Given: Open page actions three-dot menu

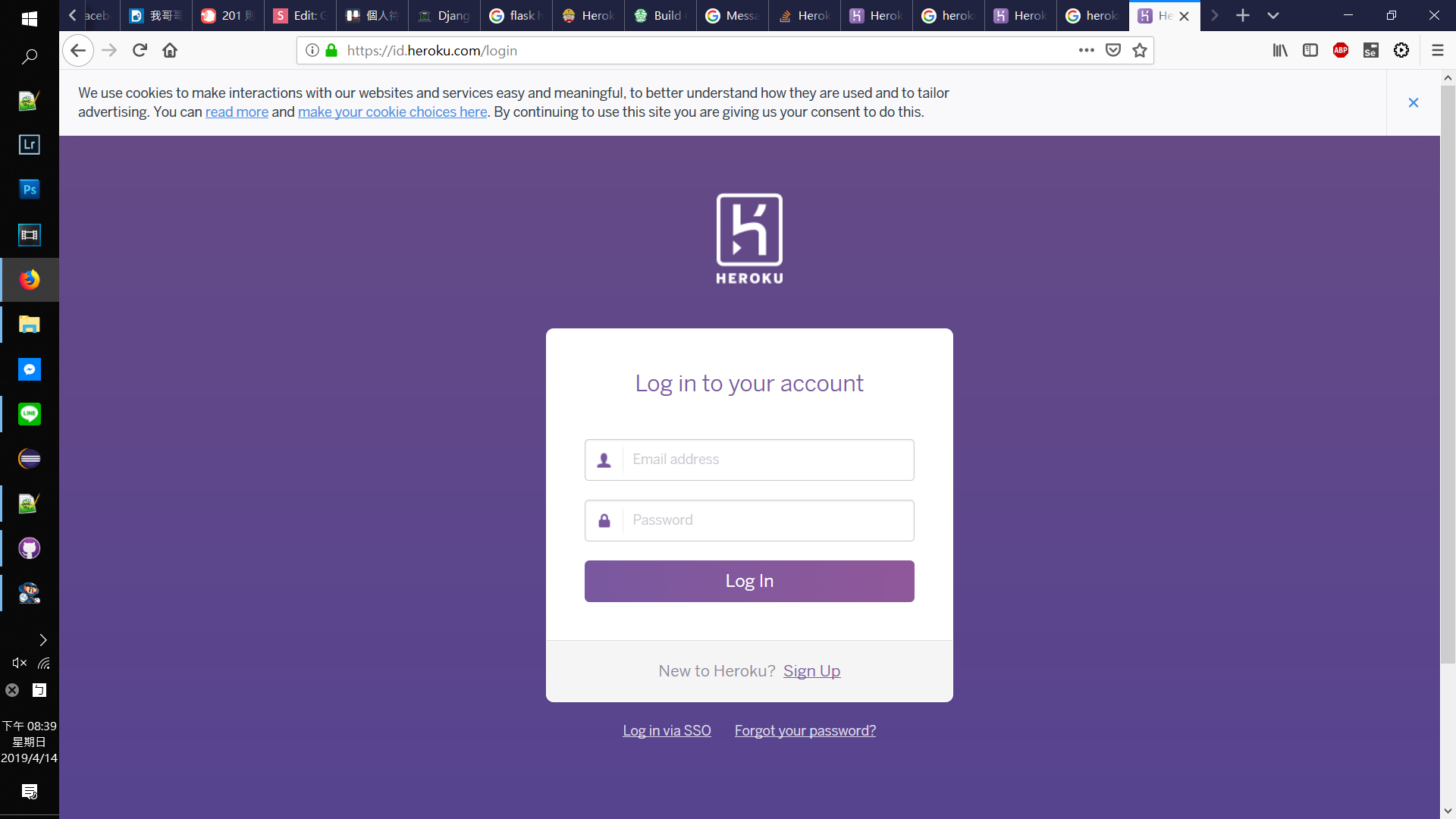Looking at the screenshot, I should [1086, 50].
